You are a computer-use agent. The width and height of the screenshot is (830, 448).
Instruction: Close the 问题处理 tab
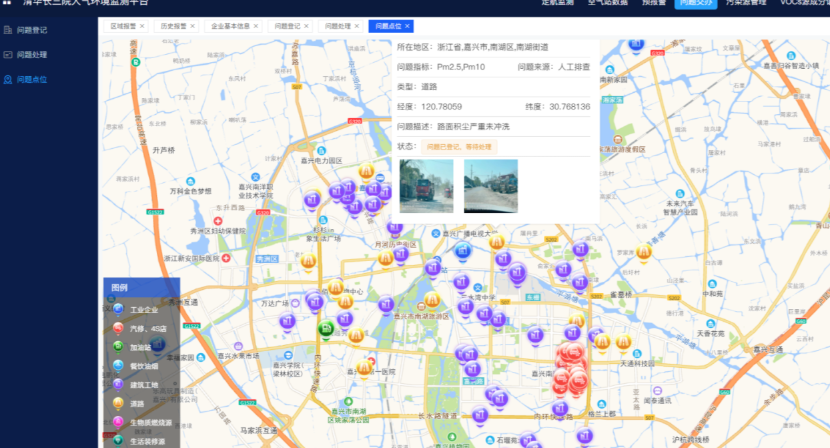pos(356,26)
